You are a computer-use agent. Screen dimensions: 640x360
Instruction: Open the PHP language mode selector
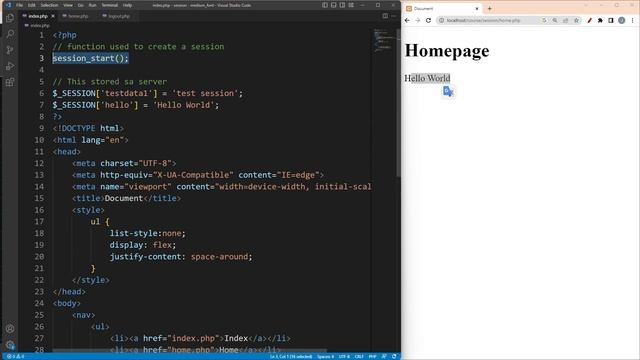372,356
